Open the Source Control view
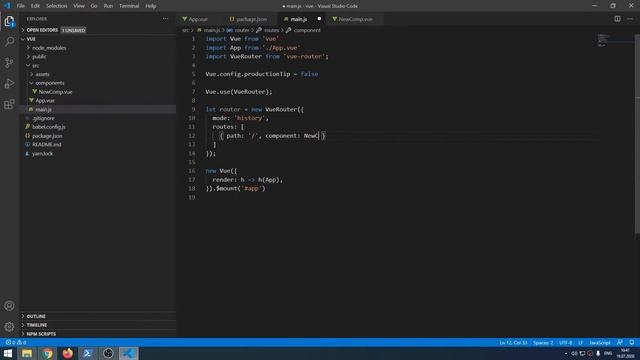 point(9,62)
